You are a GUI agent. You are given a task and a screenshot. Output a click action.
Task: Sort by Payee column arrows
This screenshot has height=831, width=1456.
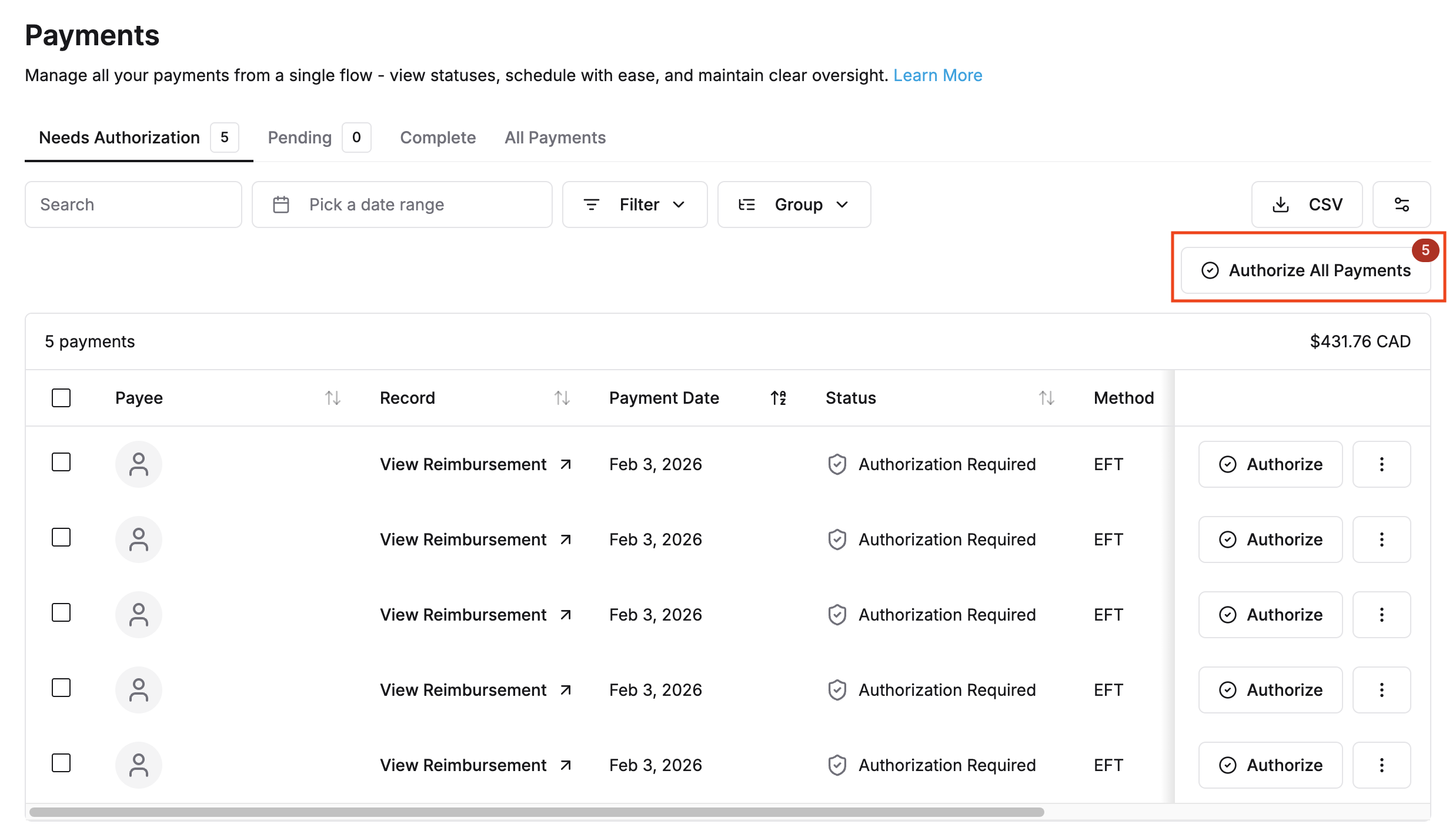pos(333,398)
